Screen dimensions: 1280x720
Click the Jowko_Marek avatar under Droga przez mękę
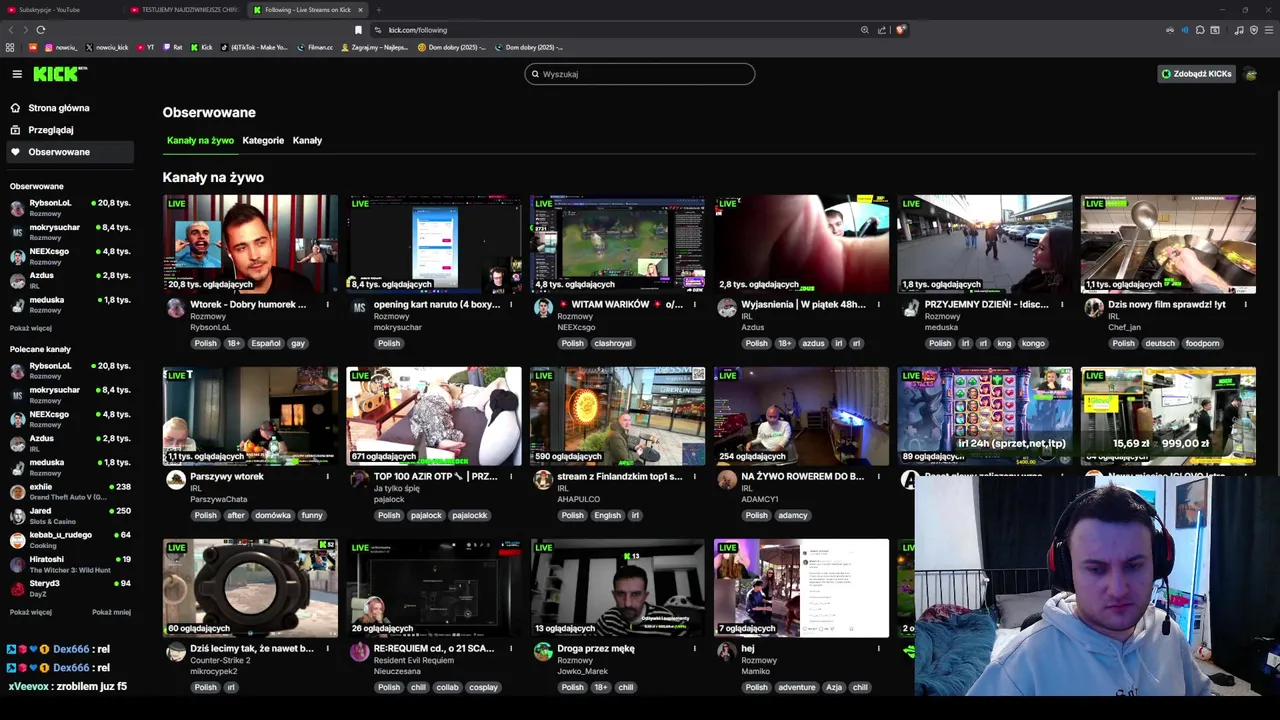[543, 652]
